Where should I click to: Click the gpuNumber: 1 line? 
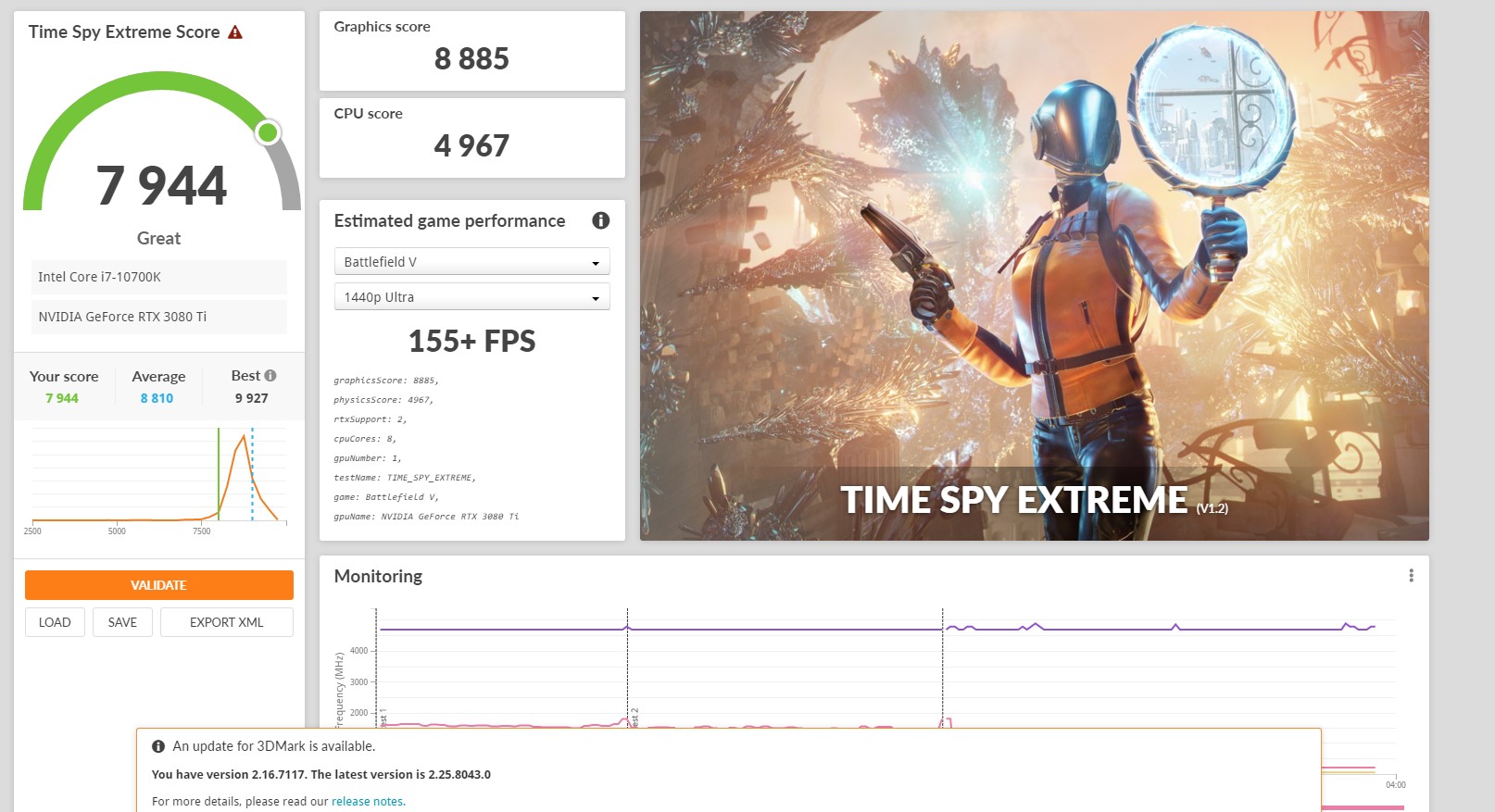pos(368,458)
